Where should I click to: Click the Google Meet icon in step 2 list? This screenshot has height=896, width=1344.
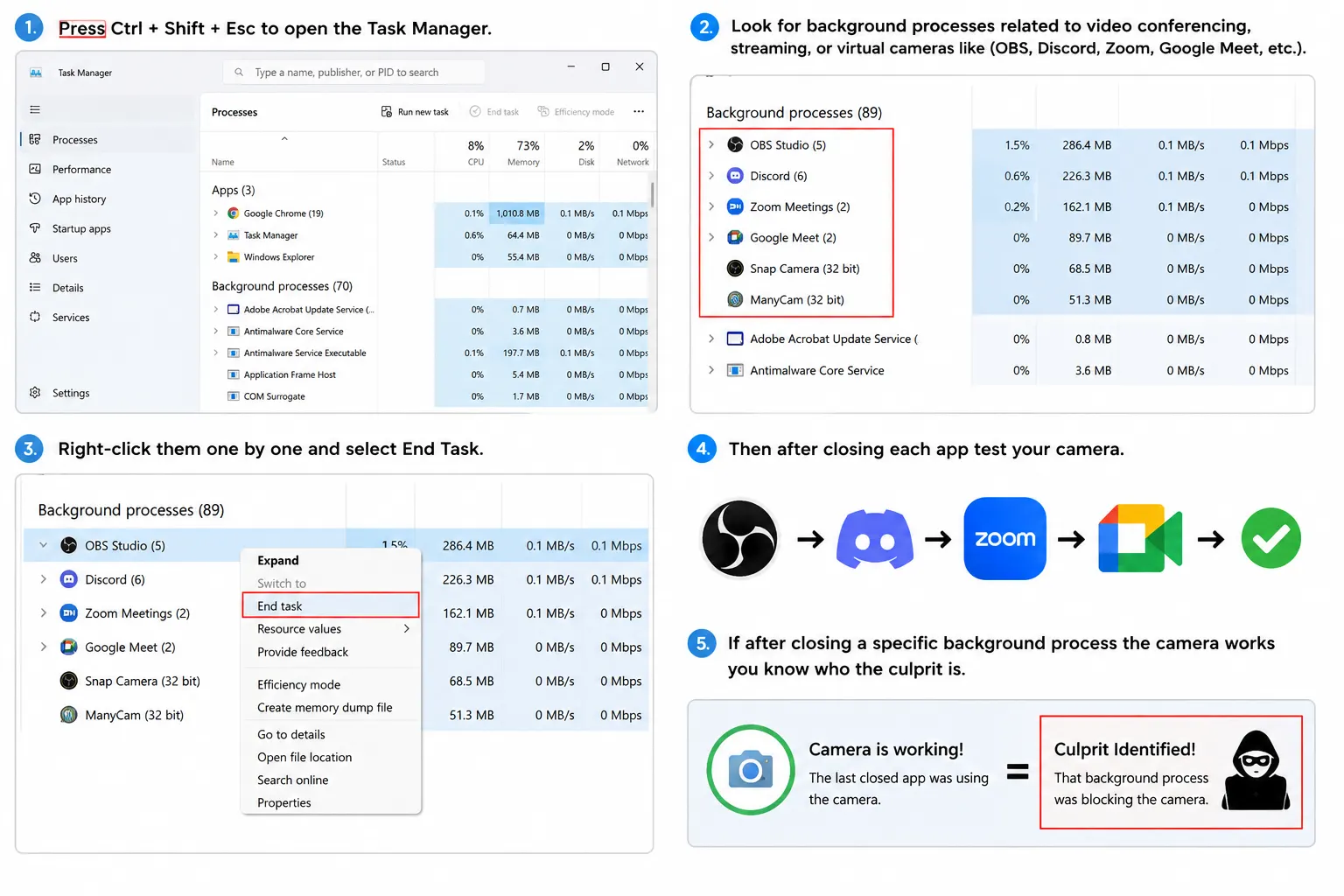tap(735, 238)
